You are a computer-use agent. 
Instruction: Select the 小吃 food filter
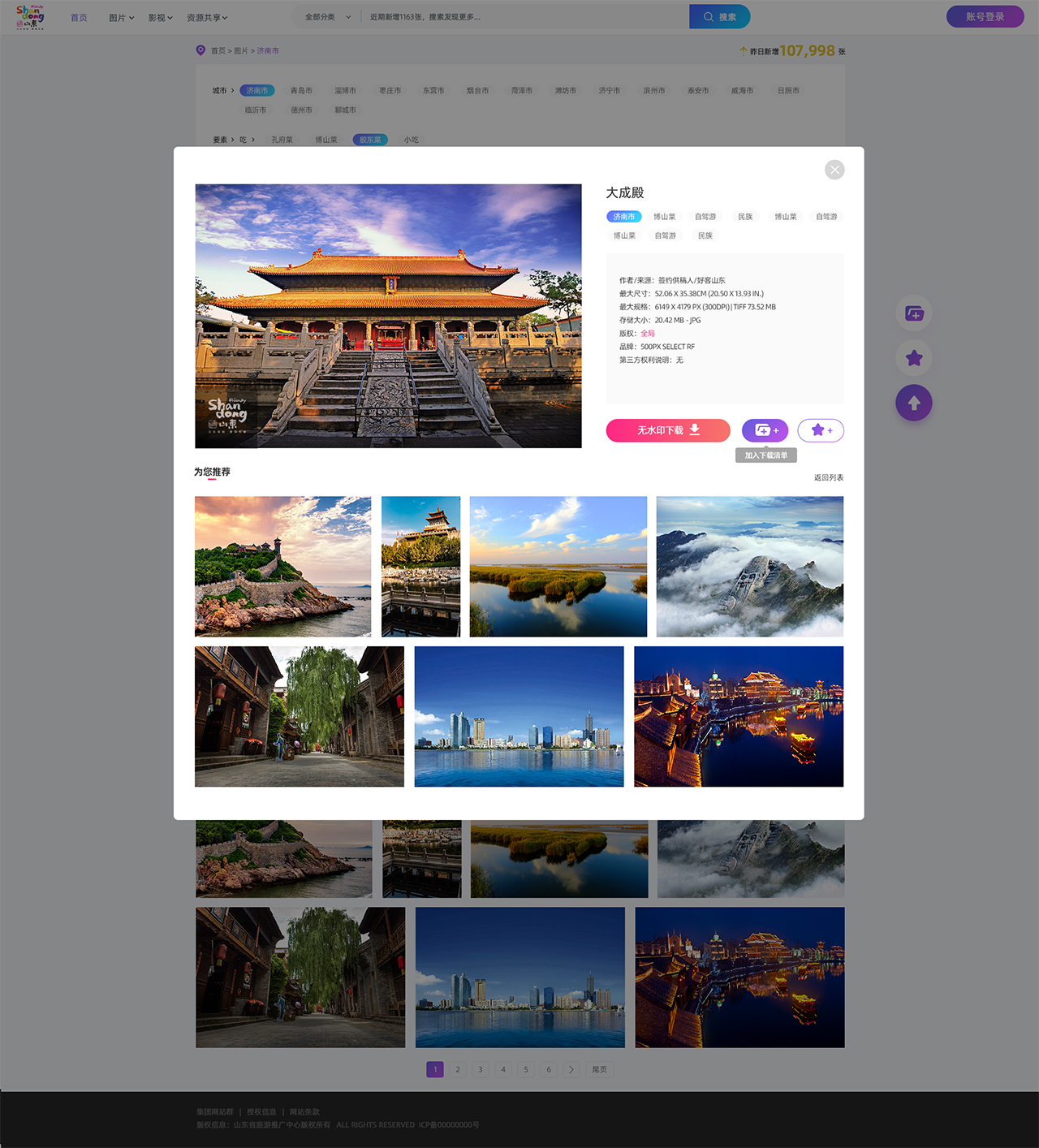click(x=412, y=140)
